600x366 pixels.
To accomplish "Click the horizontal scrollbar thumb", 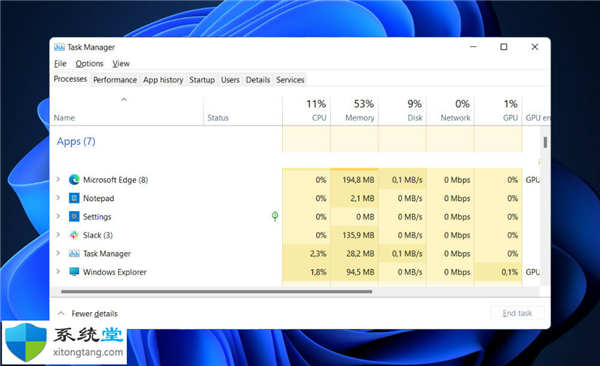I will [x=217, y=292].
